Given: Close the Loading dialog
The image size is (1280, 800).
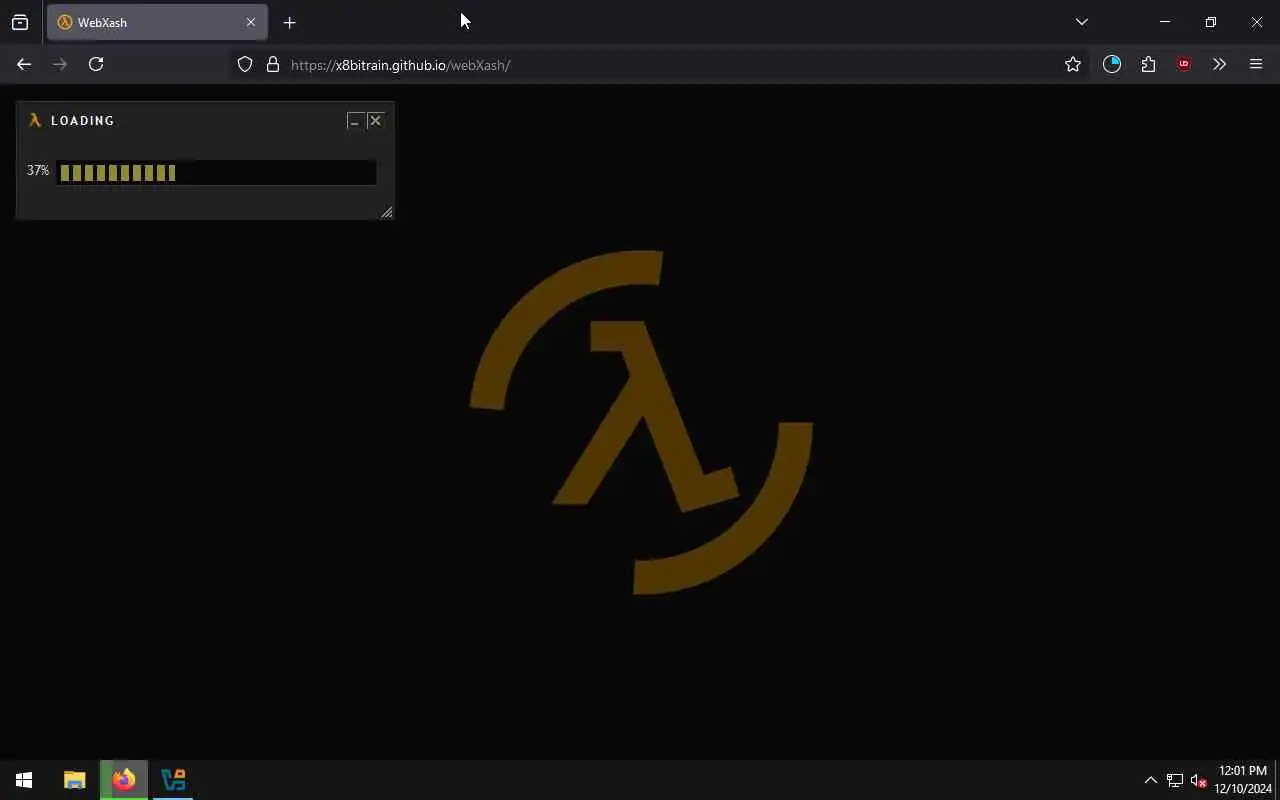Looking at the screenshot, I should [x=375, y=120].
